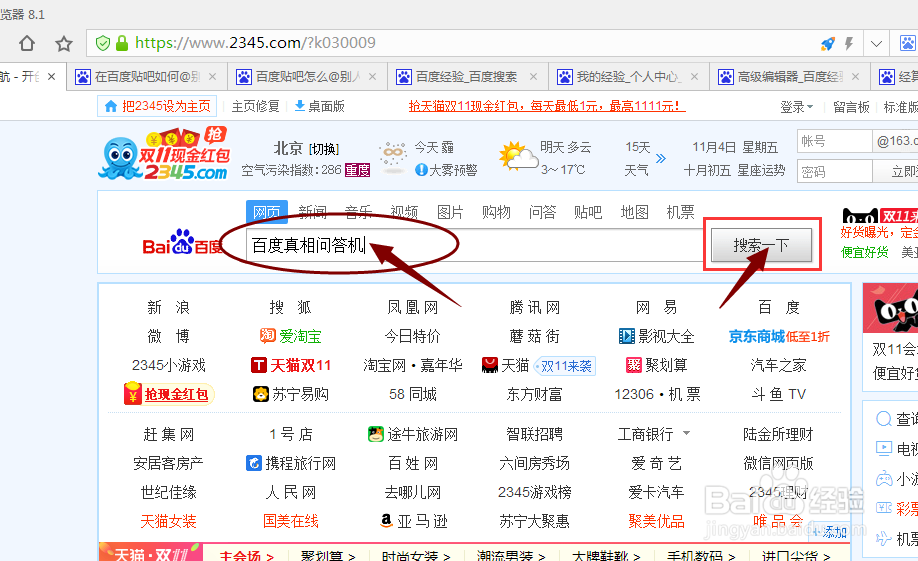Open the 12306 · 机票 link
This screenshot has height=561, width=918.
pos(657,394)
